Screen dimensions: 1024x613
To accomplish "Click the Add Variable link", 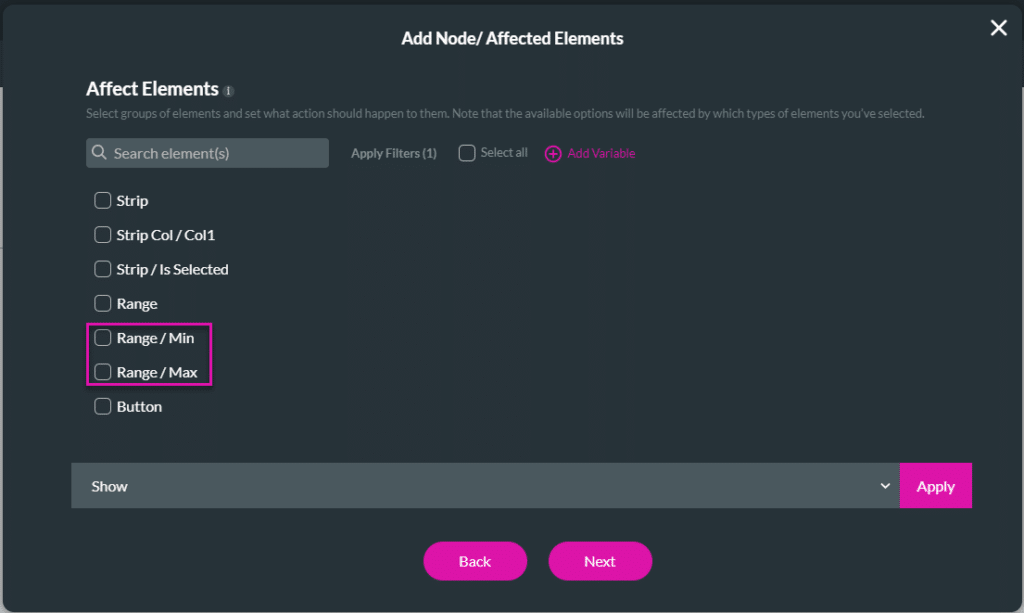I will pyautogui.click(x=601, y=154).
